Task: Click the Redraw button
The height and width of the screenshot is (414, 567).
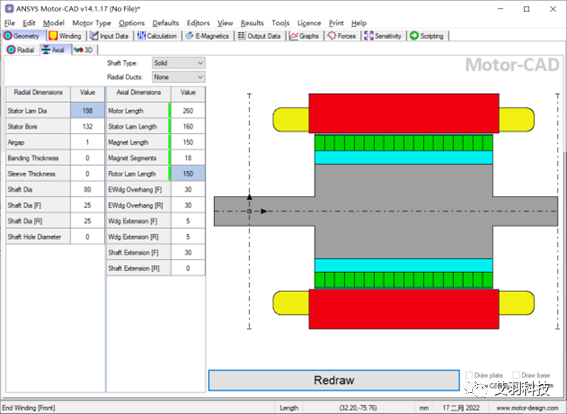Action: click(334, 380)
